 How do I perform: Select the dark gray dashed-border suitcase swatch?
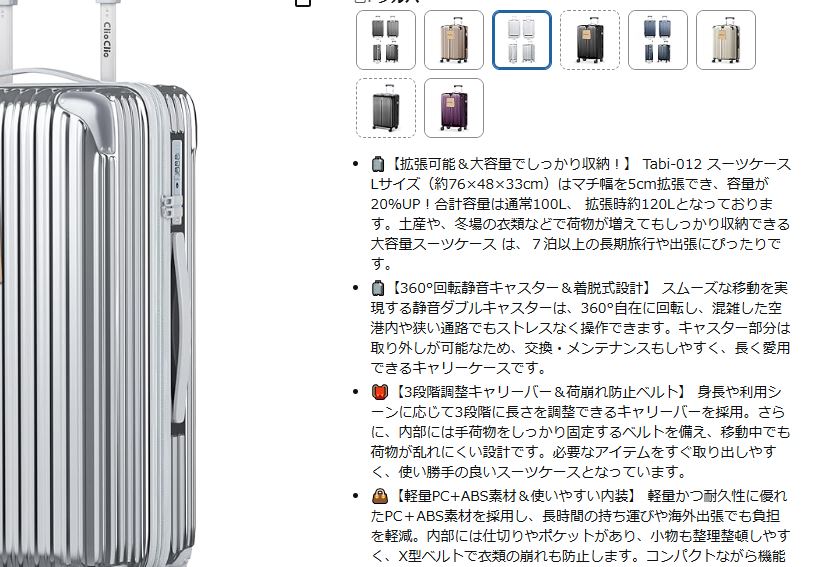pos(386,108)
